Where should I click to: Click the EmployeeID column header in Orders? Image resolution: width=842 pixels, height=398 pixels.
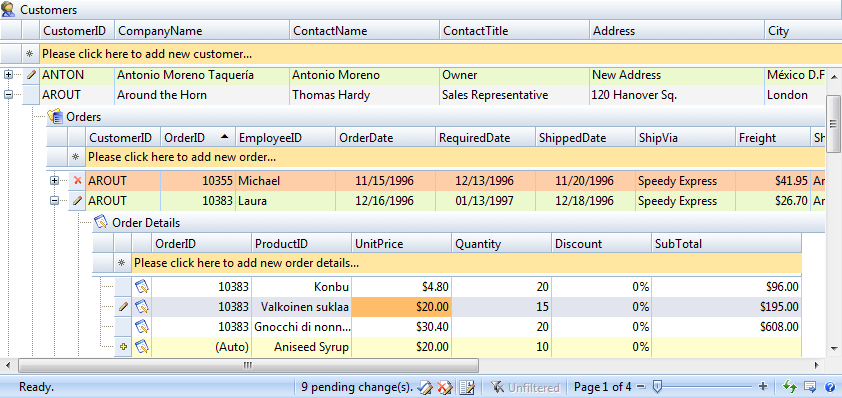[286, 138]
